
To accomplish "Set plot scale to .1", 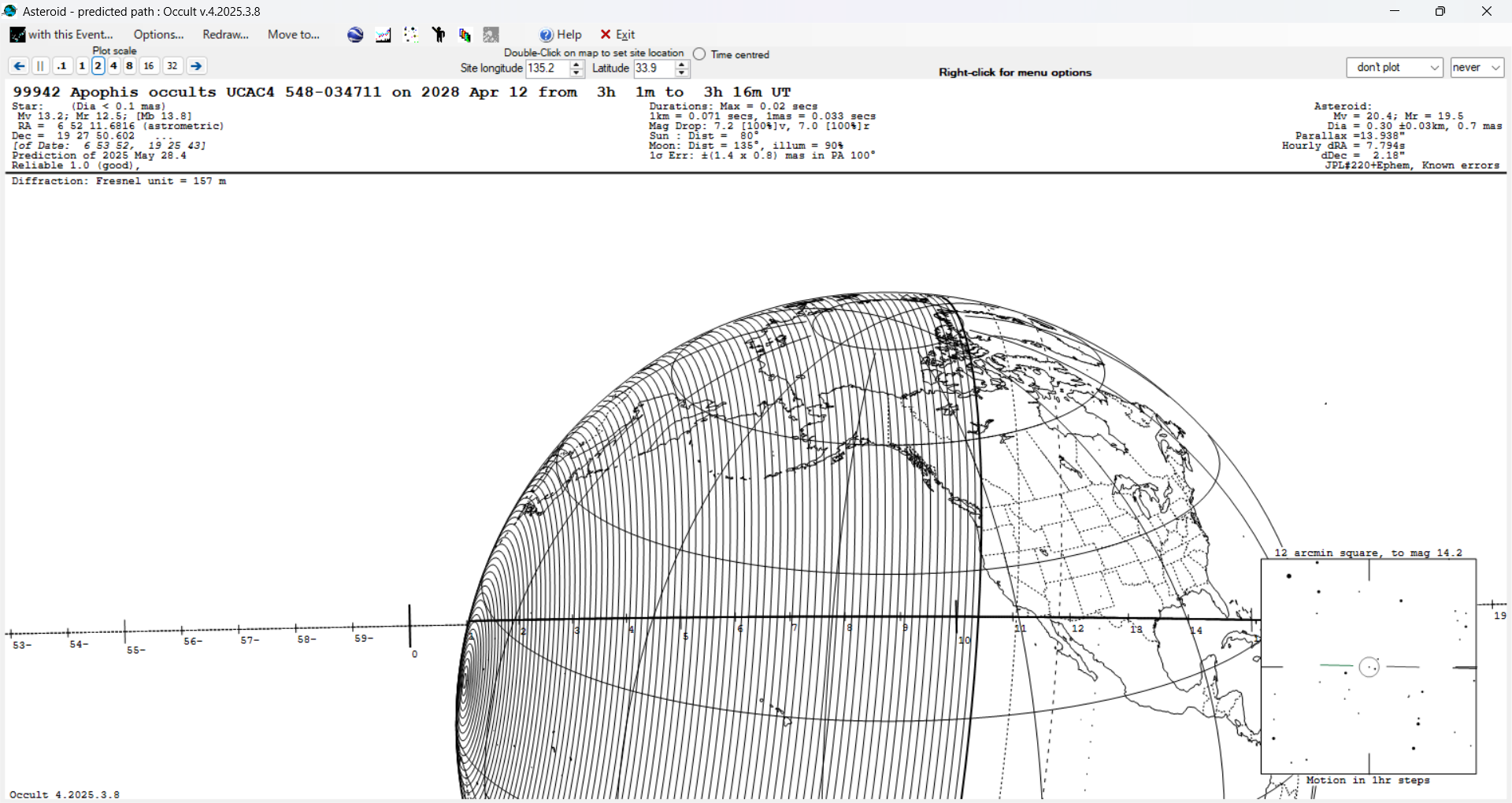I will coord(63,66).
